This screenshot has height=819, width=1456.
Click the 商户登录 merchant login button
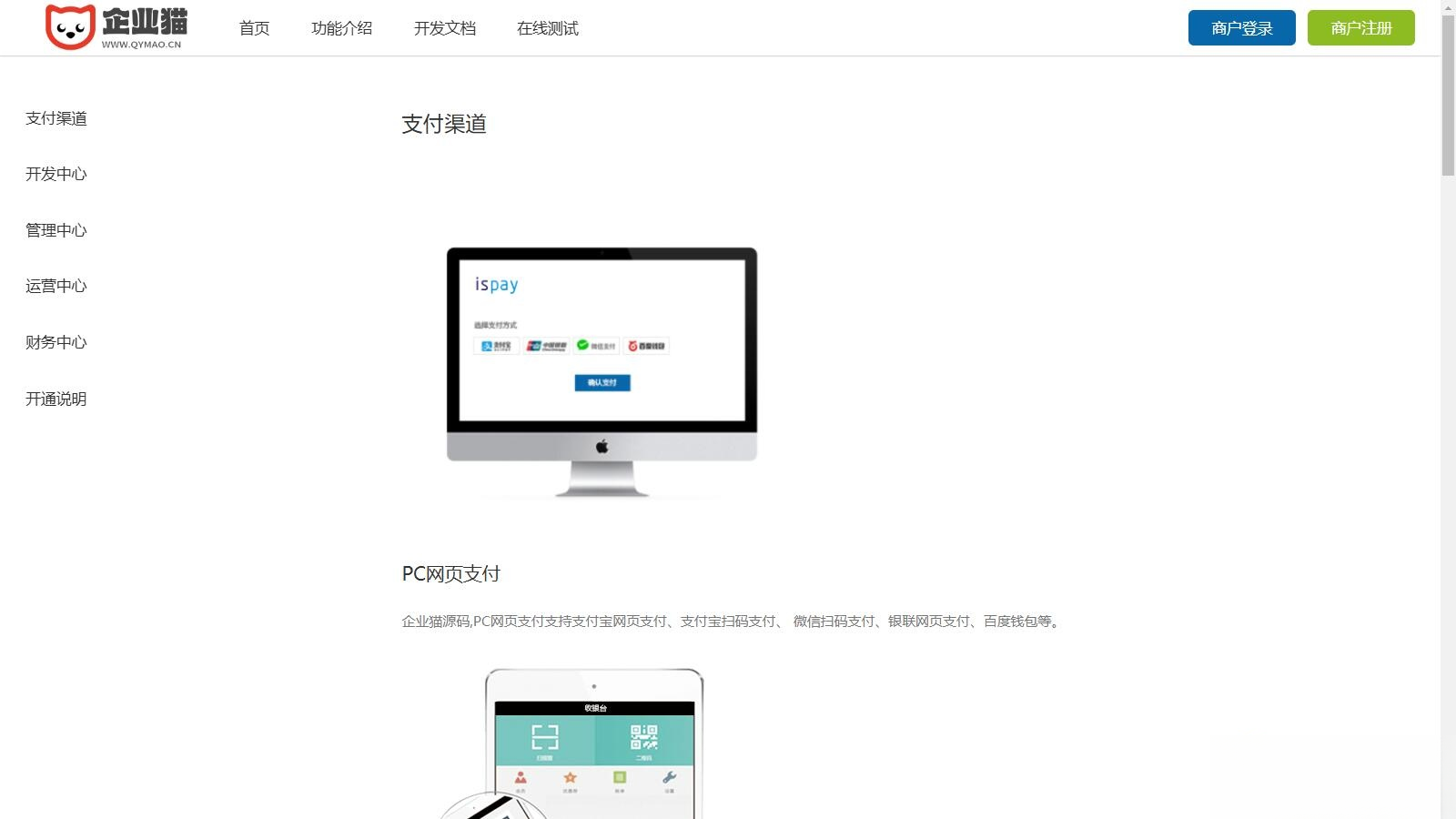[x=1241, y=27]
